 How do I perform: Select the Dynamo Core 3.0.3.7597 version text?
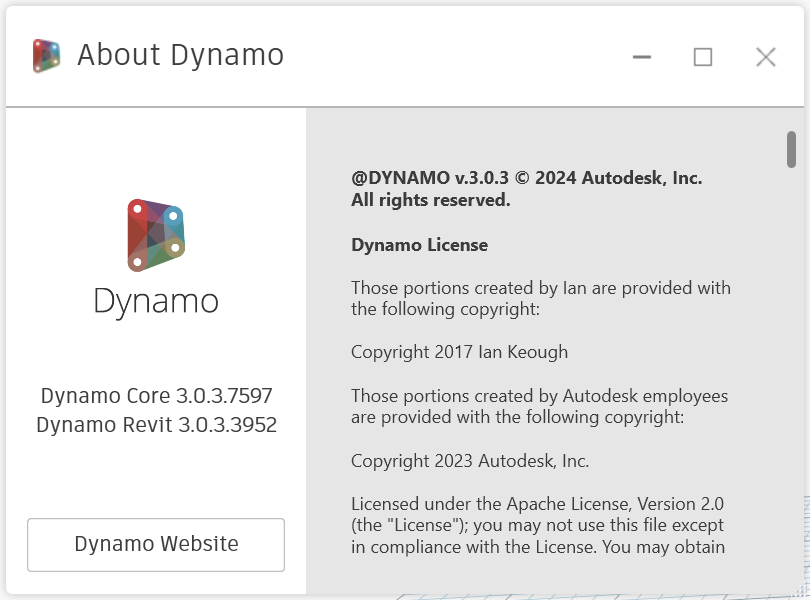(155, 396)
